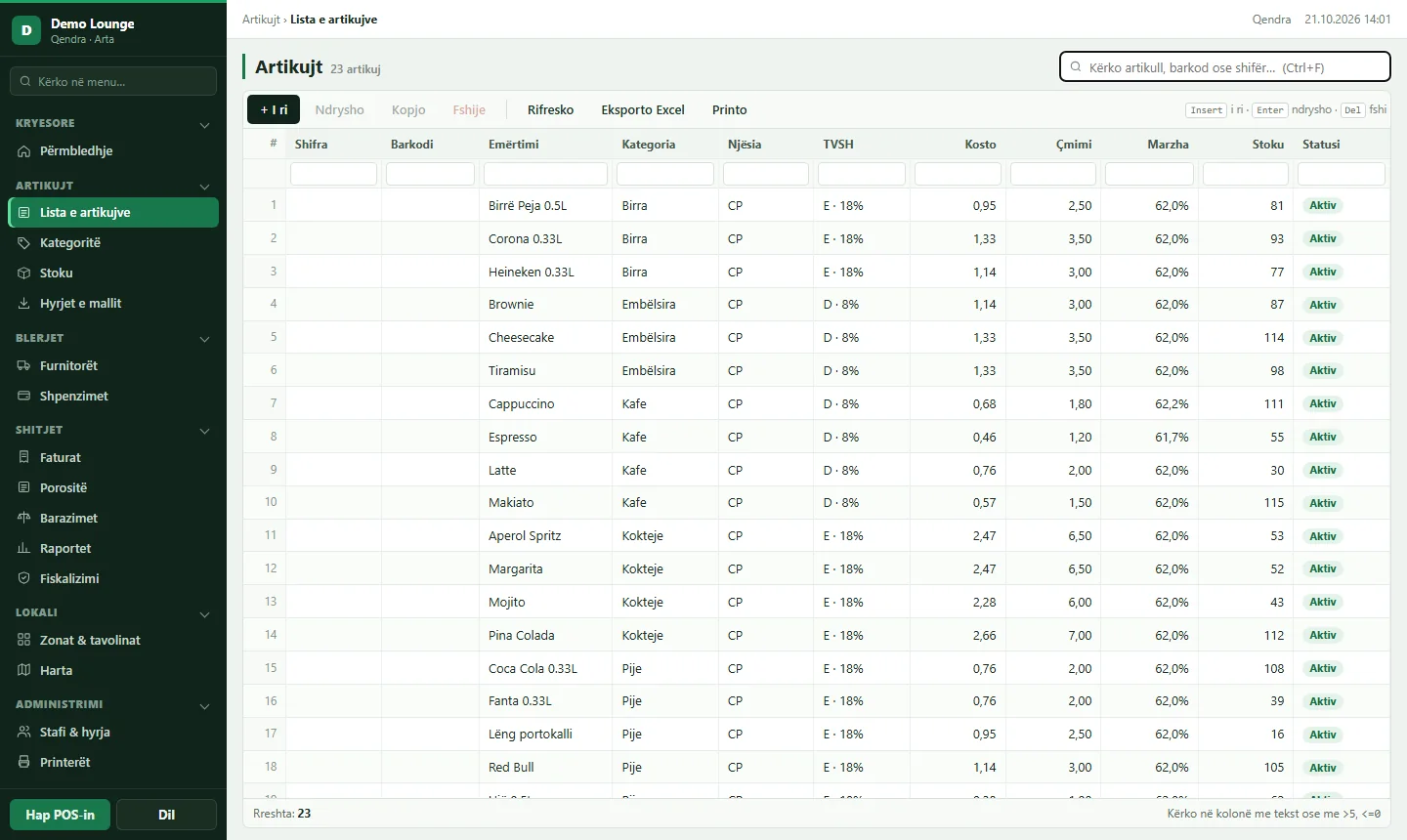Screen dimensions: 1407x840
Task: Click the Porositë list icon
Action: point(24,488)
